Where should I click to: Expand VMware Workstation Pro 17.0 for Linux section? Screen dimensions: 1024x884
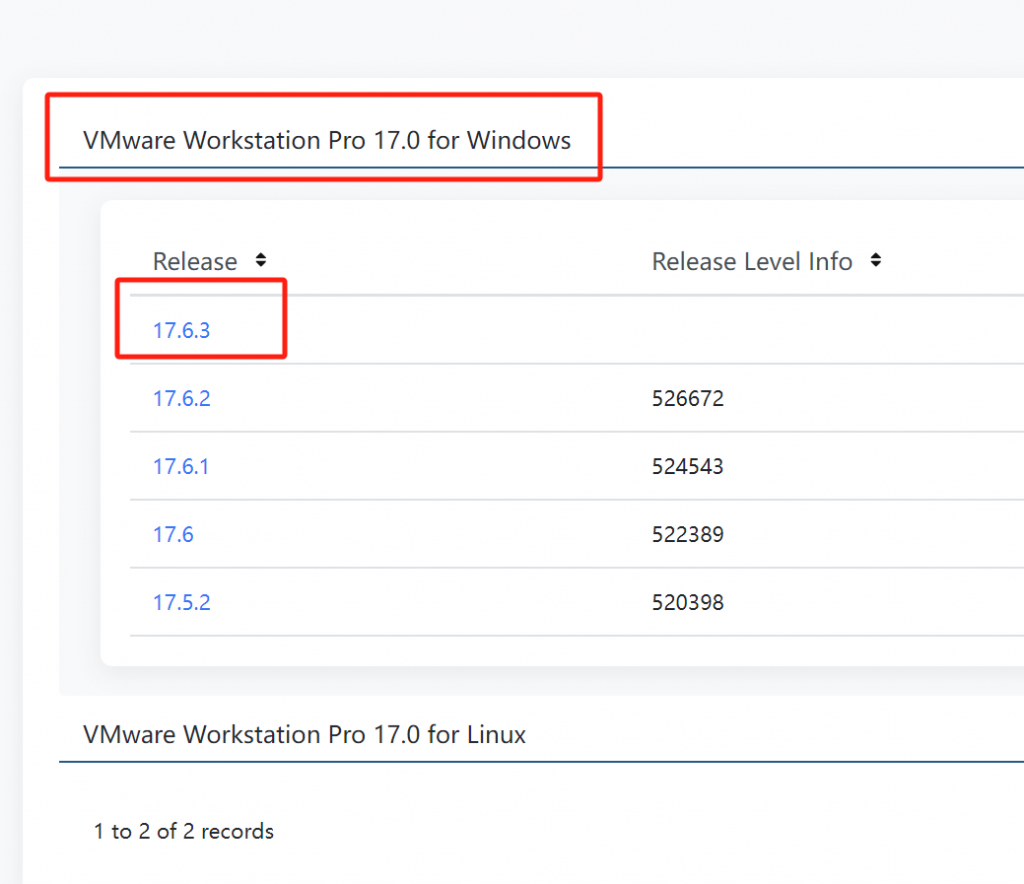click(304, 734)
